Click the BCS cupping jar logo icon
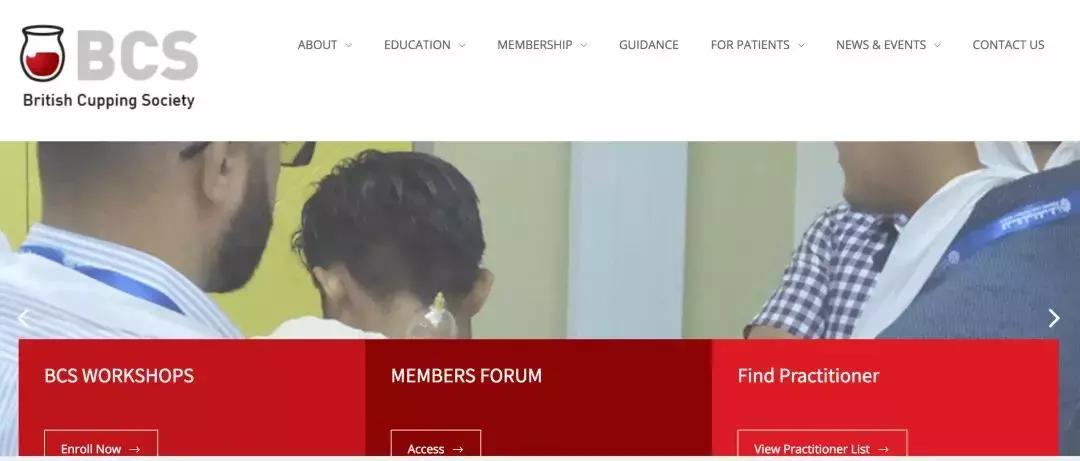This screenshot has height=461, width=1080. pyautogui.click(x=43, y=53)
